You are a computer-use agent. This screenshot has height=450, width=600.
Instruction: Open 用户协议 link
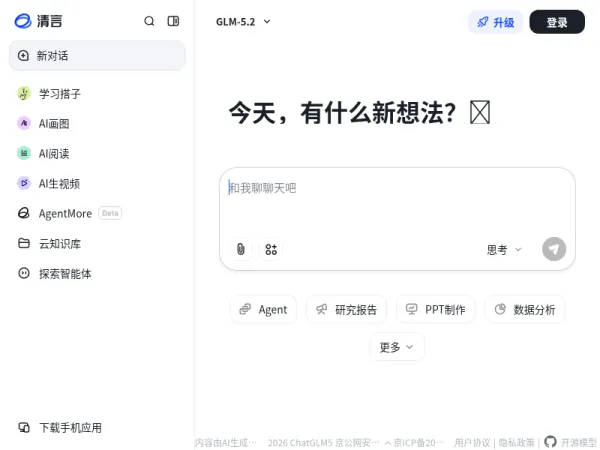(472, 443)
